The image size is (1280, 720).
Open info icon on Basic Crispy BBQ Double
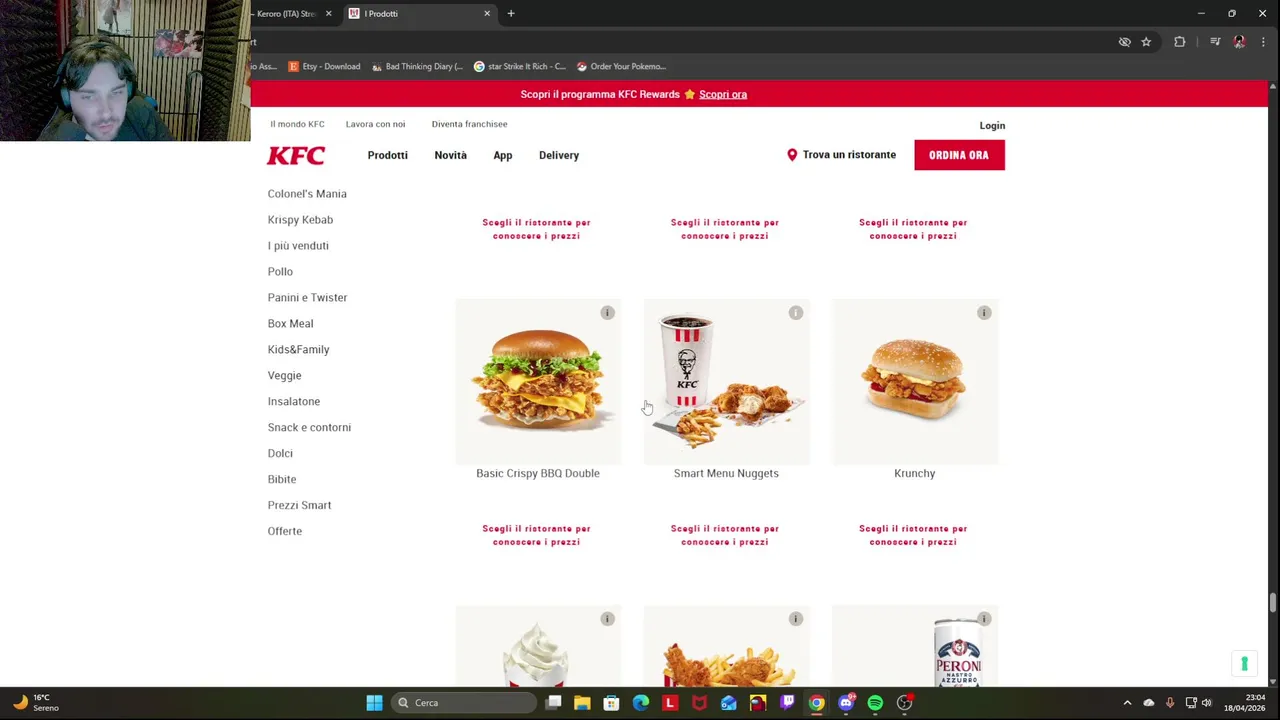click(x=607, y=313)
